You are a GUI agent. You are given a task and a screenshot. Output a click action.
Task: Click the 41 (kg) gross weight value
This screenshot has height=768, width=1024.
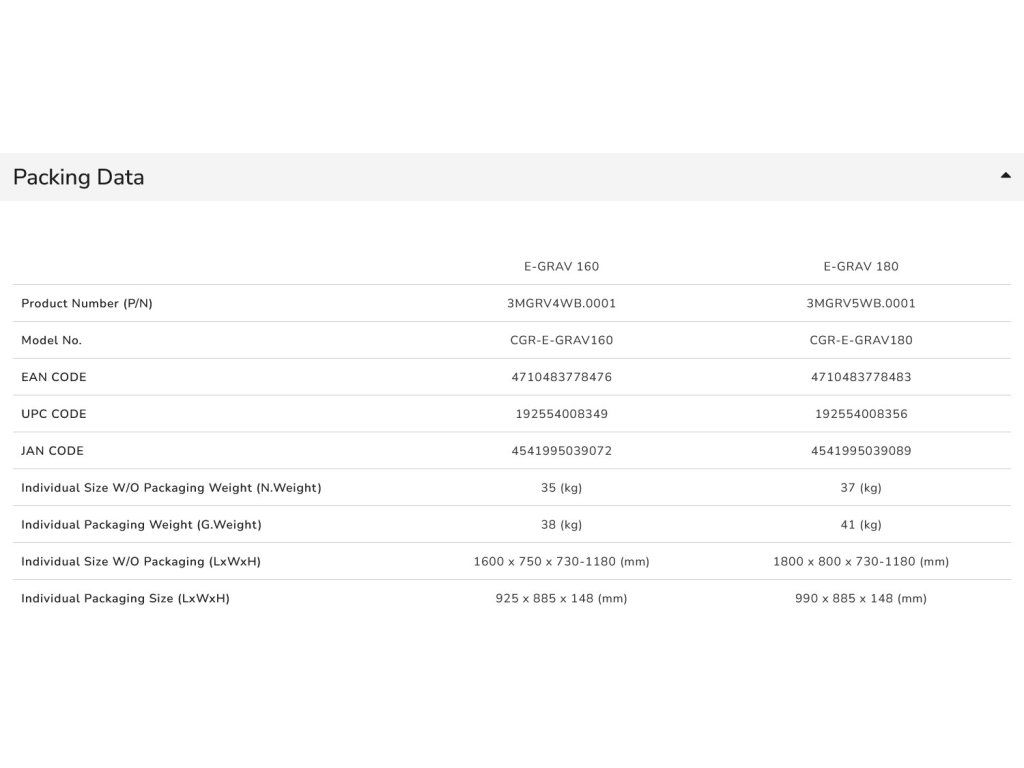861,525
